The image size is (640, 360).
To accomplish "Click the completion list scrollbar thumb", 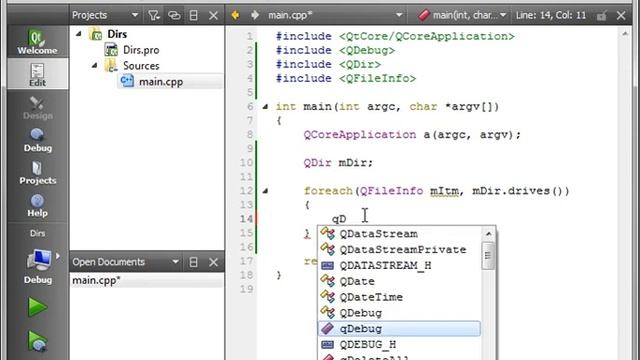I will point(488,256).
